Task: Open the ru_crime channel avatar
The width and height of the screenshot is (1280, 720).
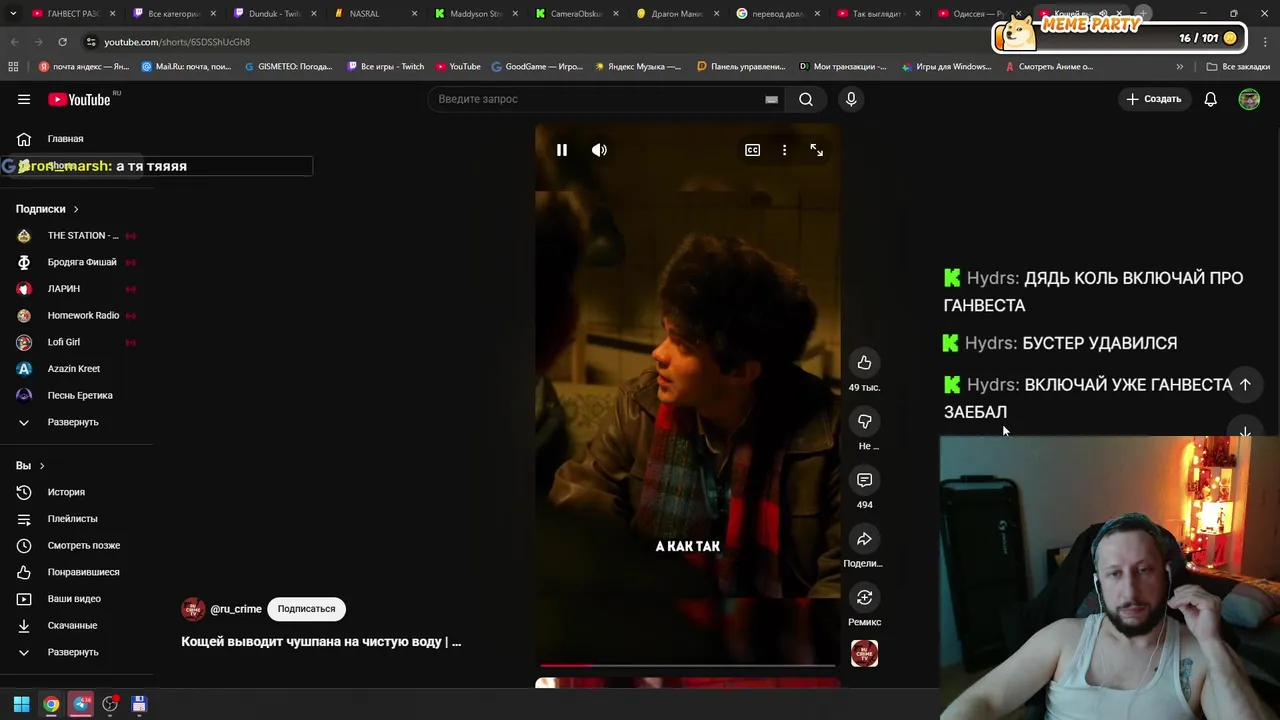Action: point(193,609)
